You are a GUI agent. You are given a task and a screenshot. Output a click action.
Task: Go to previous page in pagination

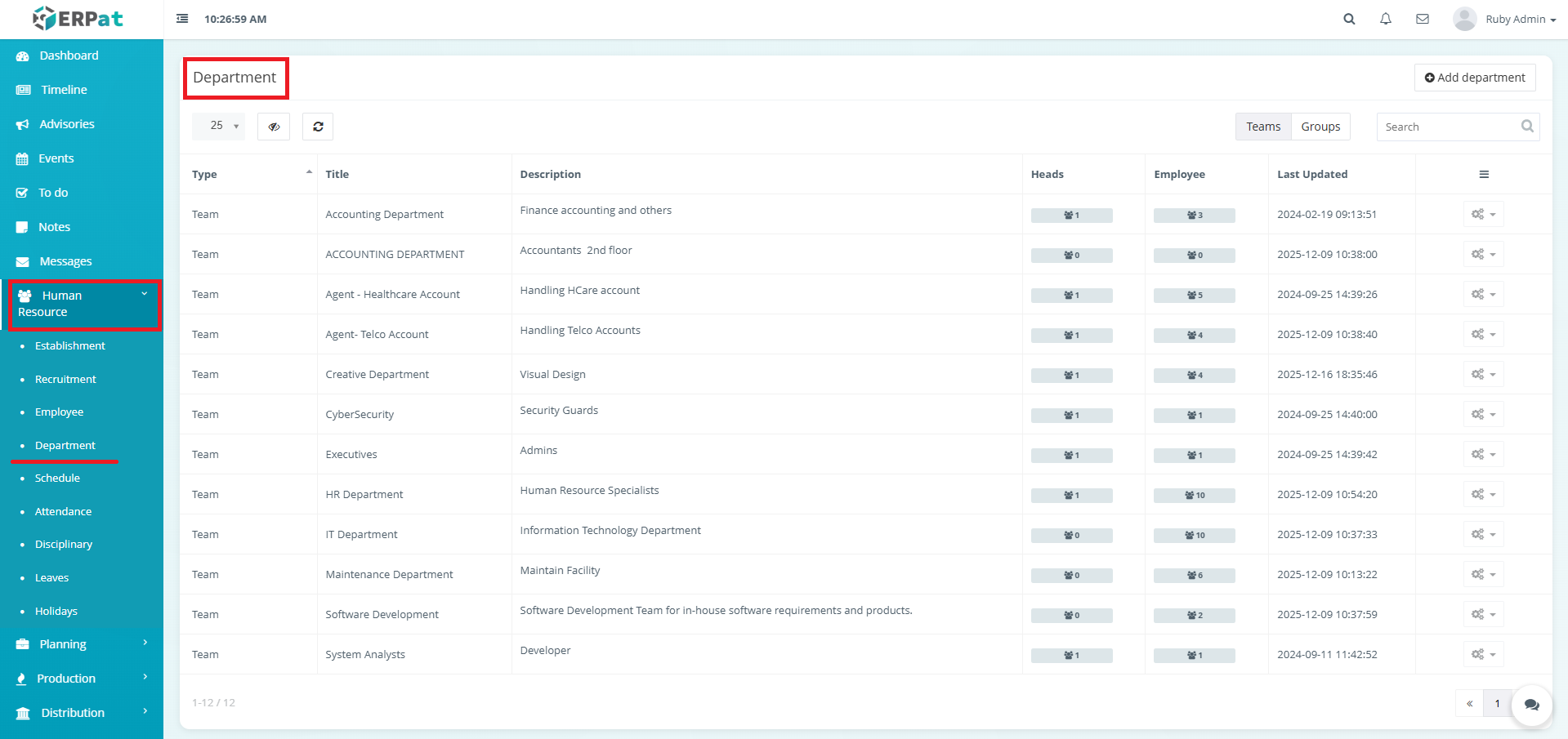coord(1469,703)
